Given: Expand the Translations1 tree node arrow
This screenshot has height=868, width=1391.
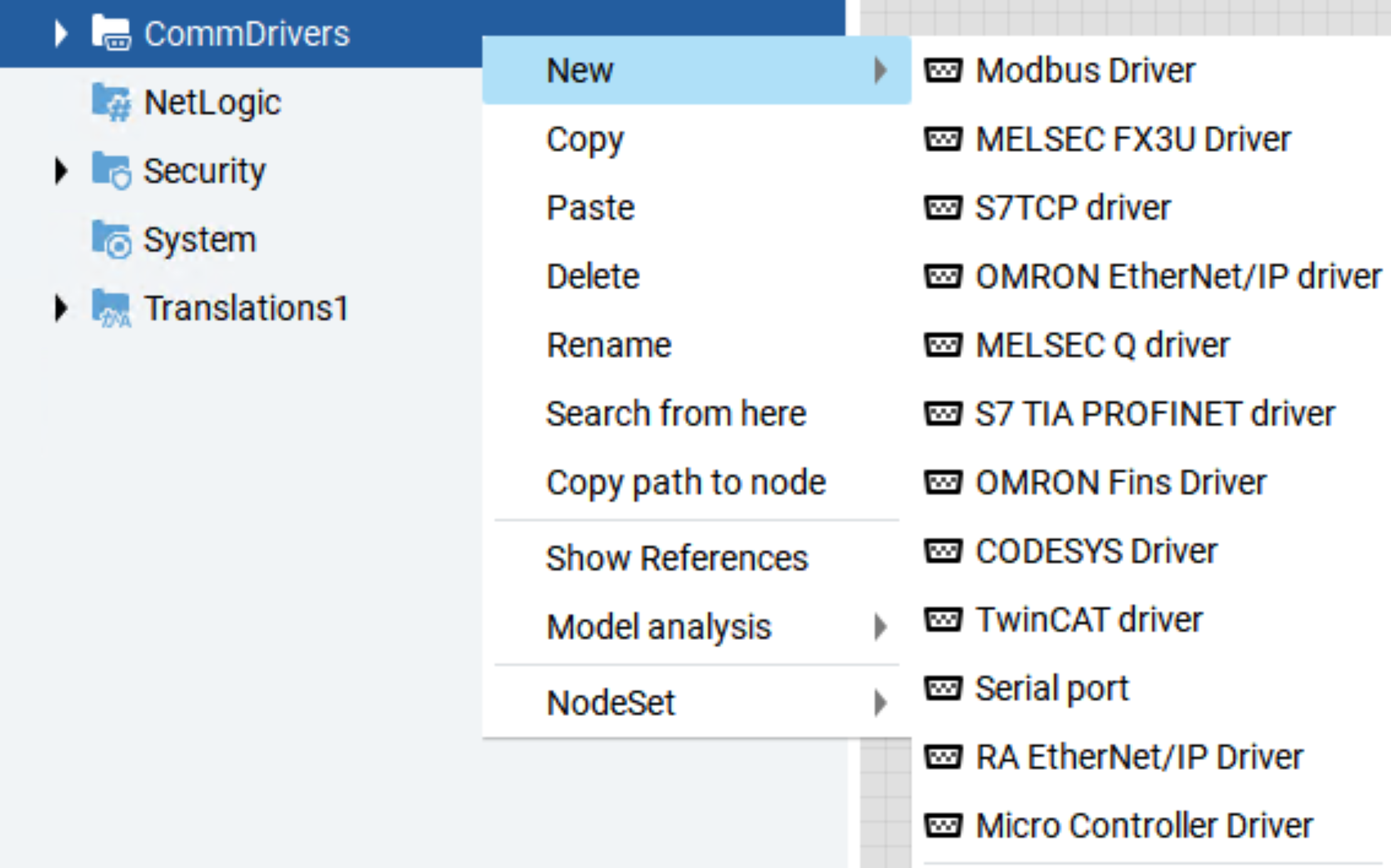Looking at the screenshot, I should pyautogui.click(x=61, y=308).
